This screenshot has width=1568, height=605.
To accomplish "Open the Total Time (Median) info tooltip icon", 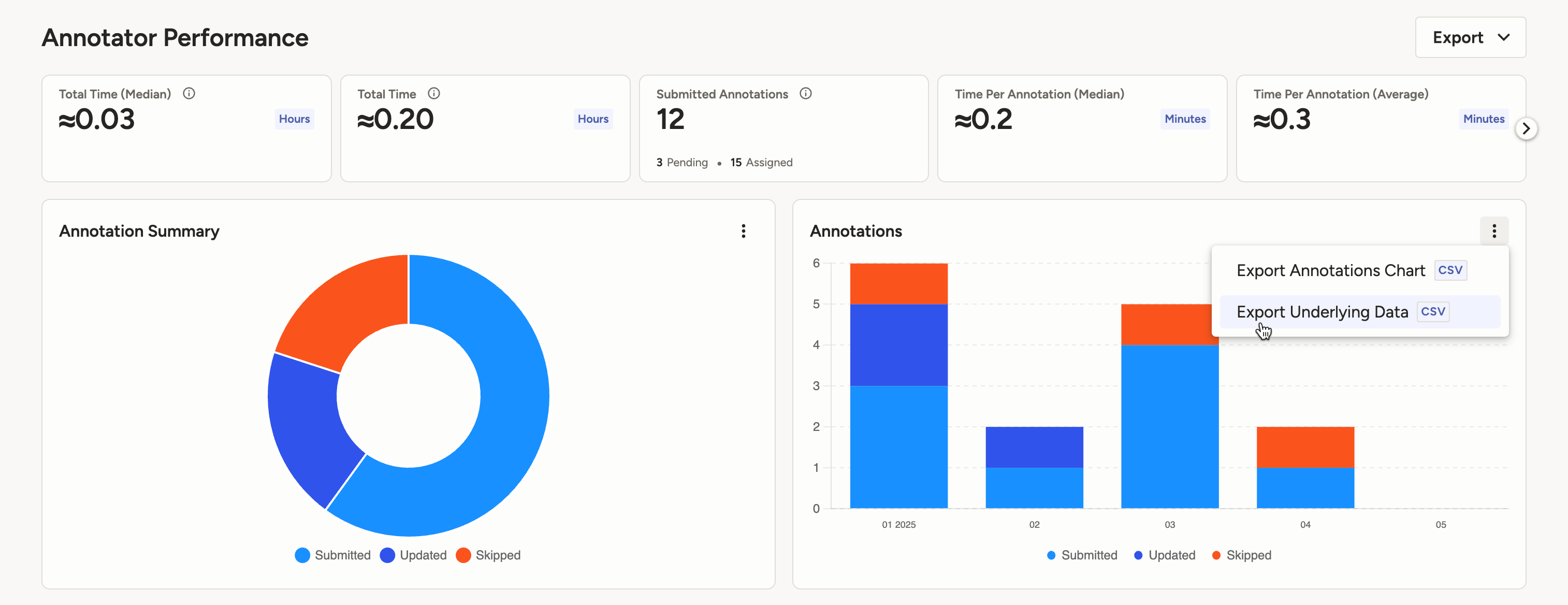I will (188, 93).
